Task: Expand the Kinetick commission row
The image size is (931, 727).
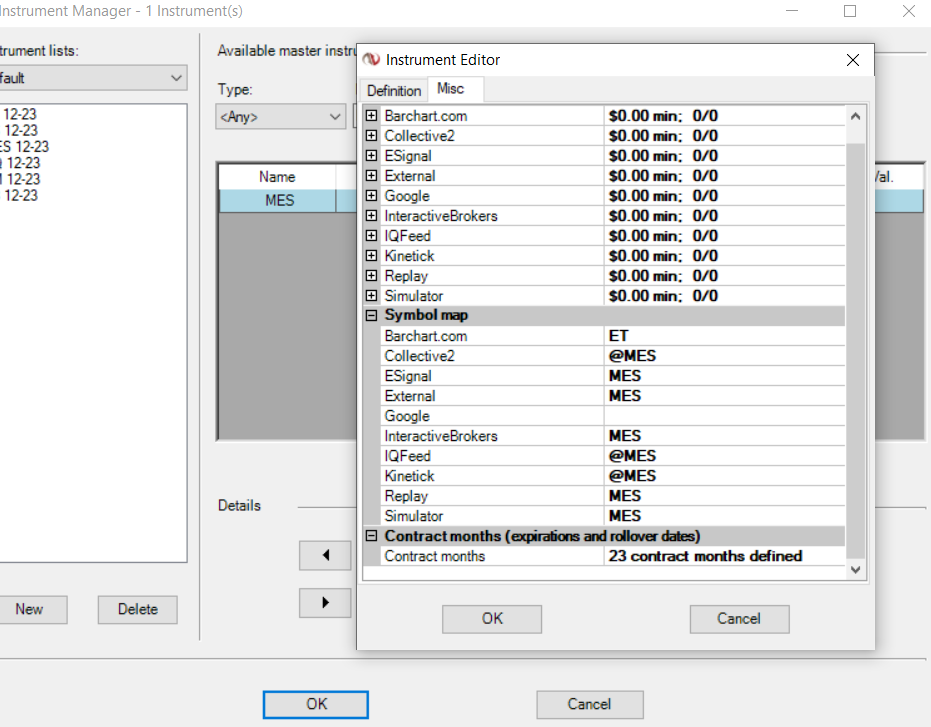Action: tap(371, 255)
